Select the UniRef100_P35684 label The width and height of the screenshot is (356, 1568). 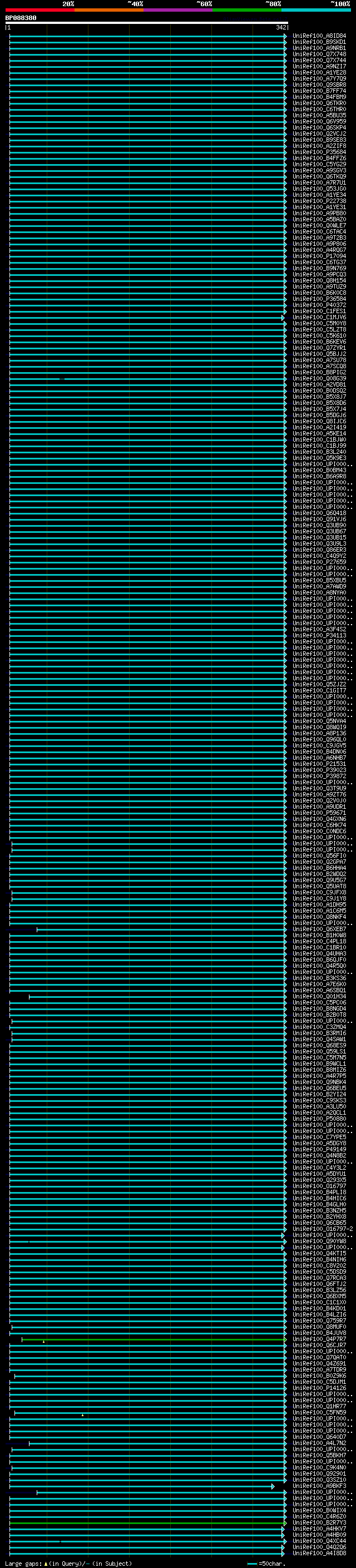tap(319, 152)
